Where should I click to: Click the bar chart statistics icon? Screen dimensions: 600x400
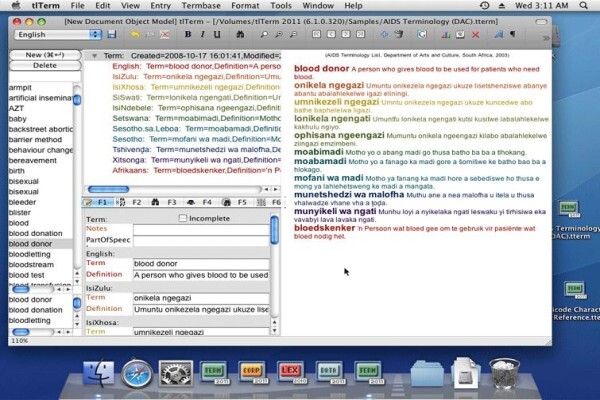tap(446, 34)
